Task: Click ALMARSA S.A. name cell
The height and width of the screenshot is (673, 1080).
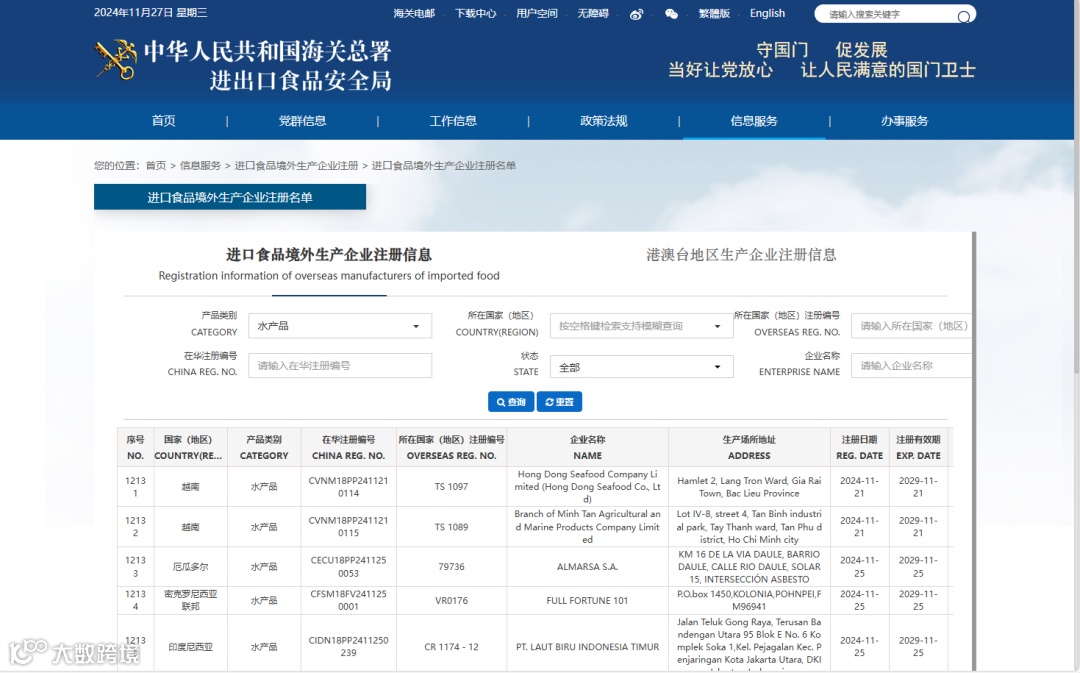Action: [x=588, y=567]
